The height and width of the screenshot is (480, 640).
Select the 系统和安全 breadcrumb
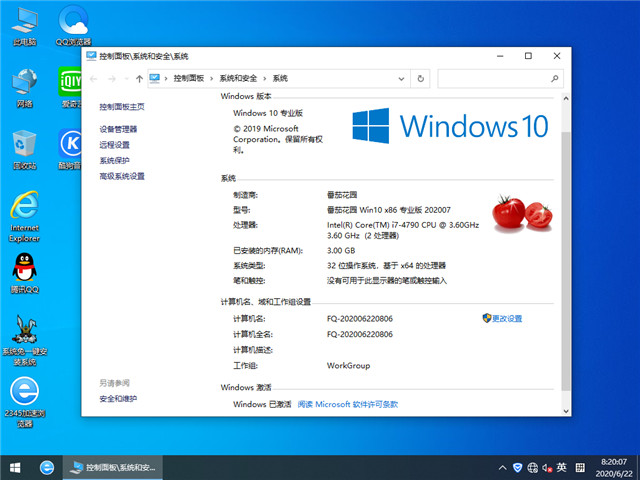238,78
